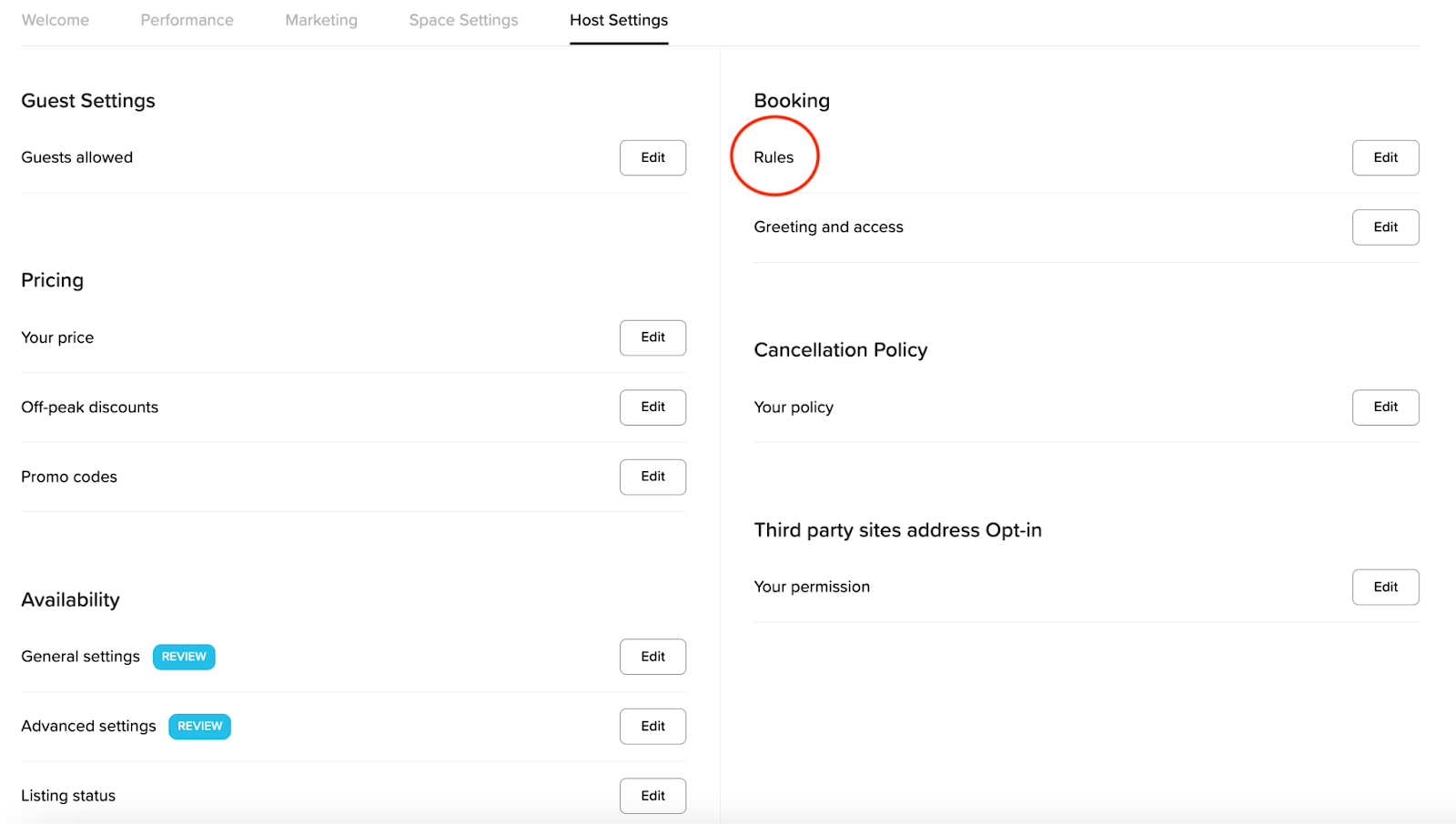Open the Performance tab
Image resolution: width=1456 pixels, height=824 pixels.
187,20
